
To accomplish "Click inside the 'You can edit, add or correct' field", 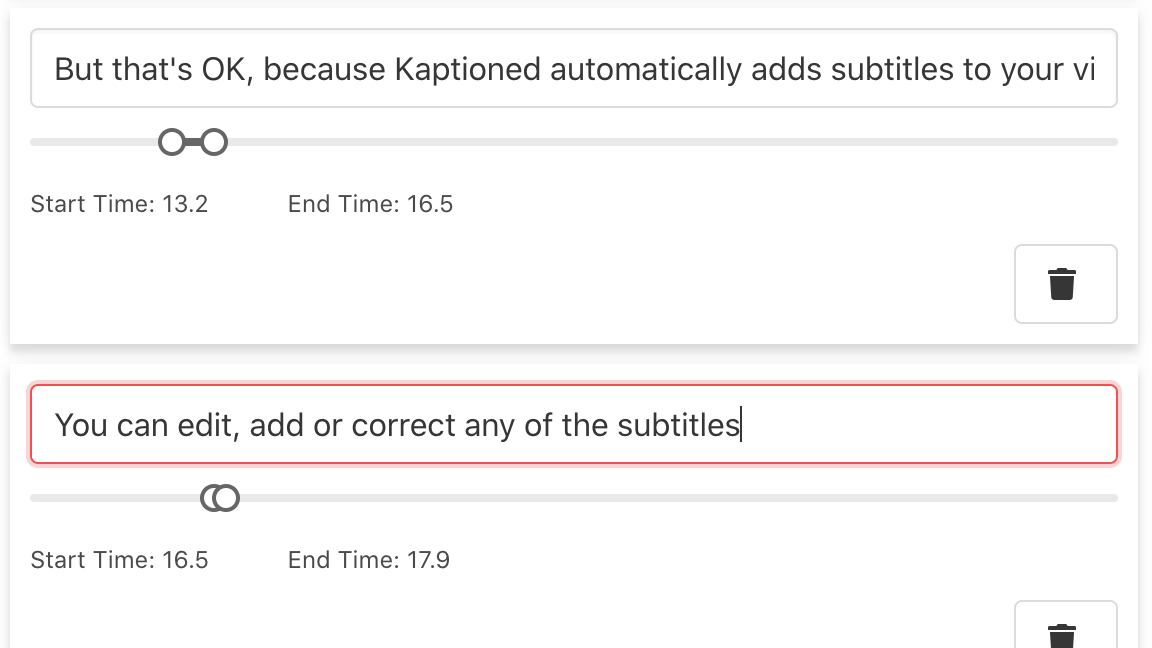I will tap(573, 425).
